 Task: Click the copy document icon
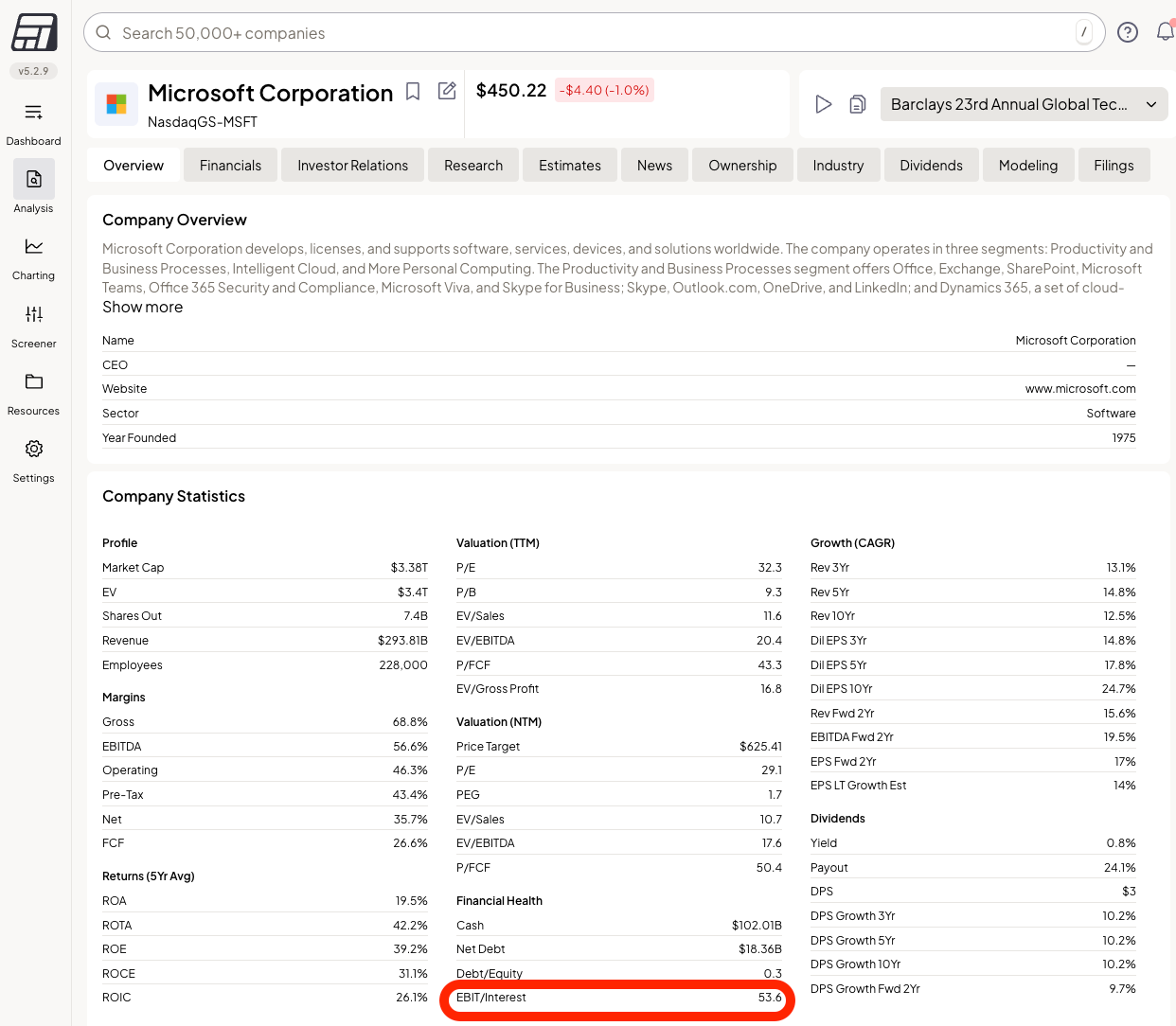(x=858, y=104)
